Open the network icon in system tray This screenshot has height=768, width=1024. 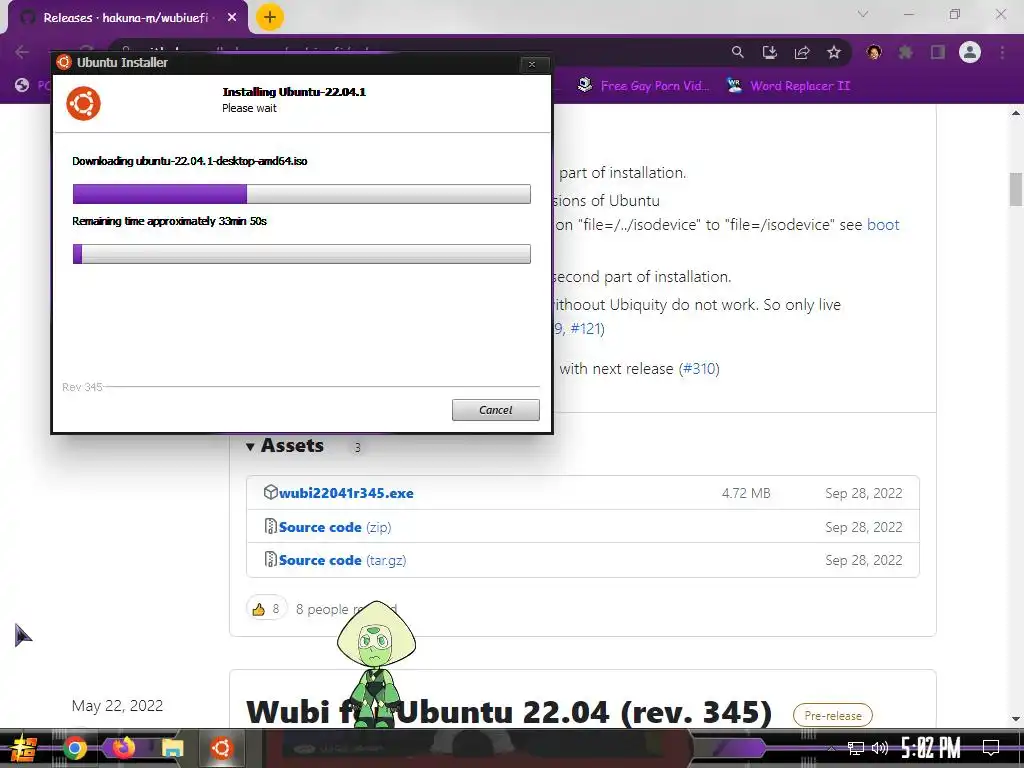[x=856, y=748]
